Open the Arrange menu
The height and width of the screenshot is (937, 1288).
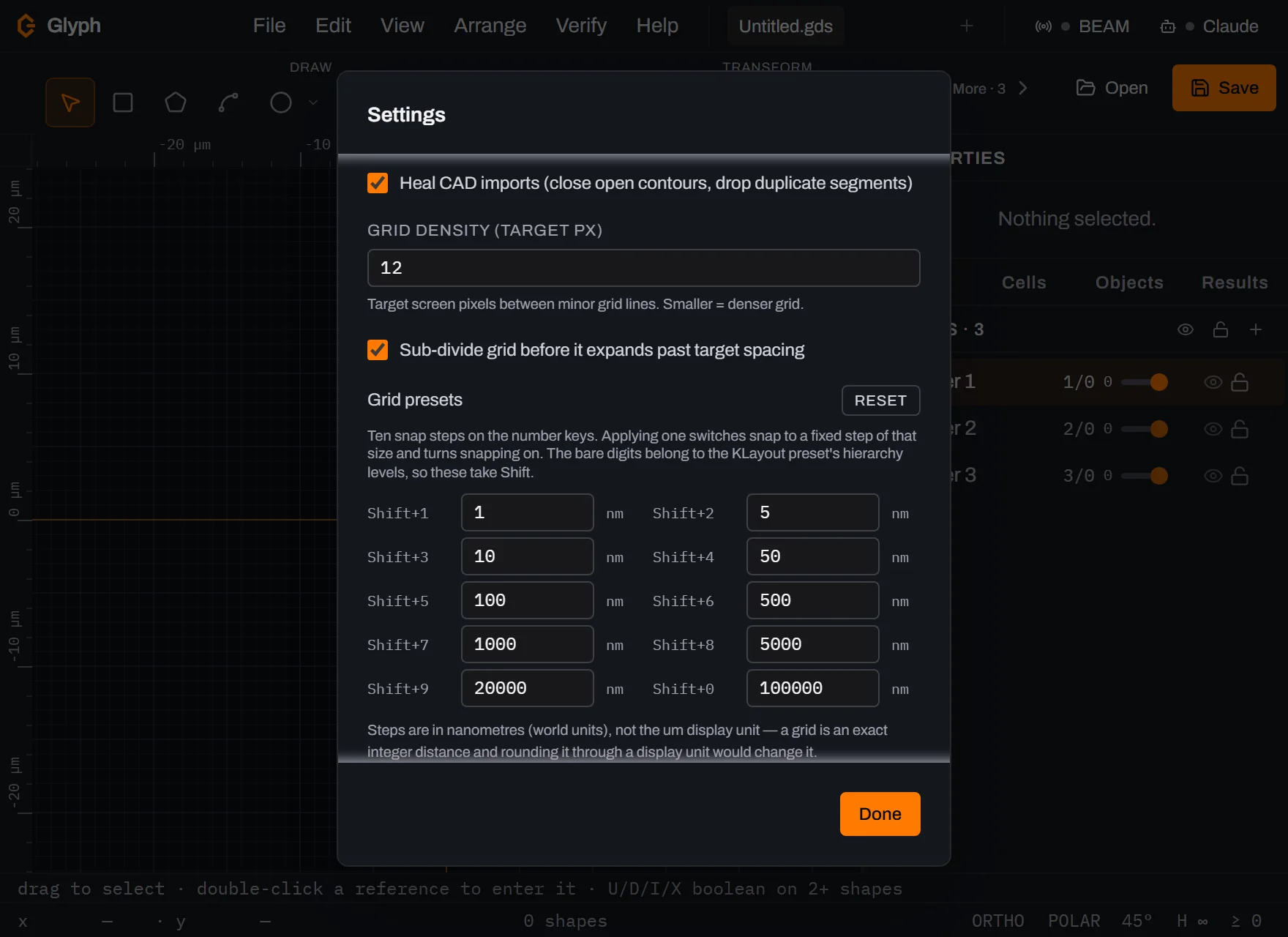490,26
